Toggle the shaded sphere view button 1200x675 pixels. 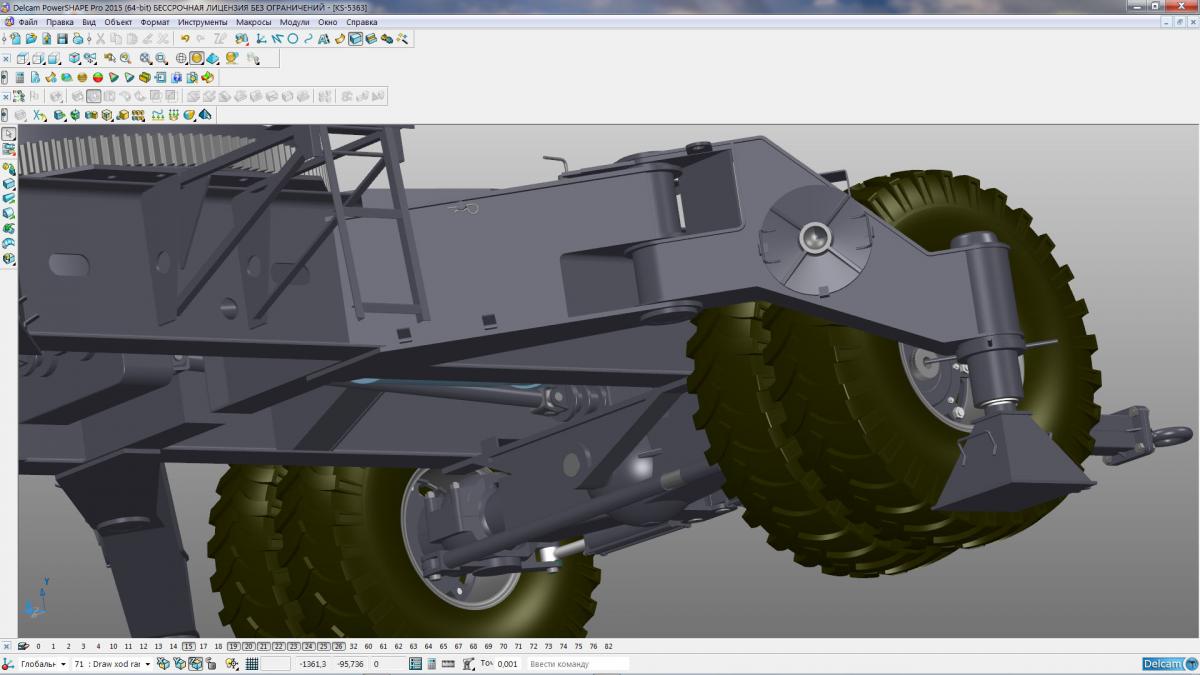point(197,58)
